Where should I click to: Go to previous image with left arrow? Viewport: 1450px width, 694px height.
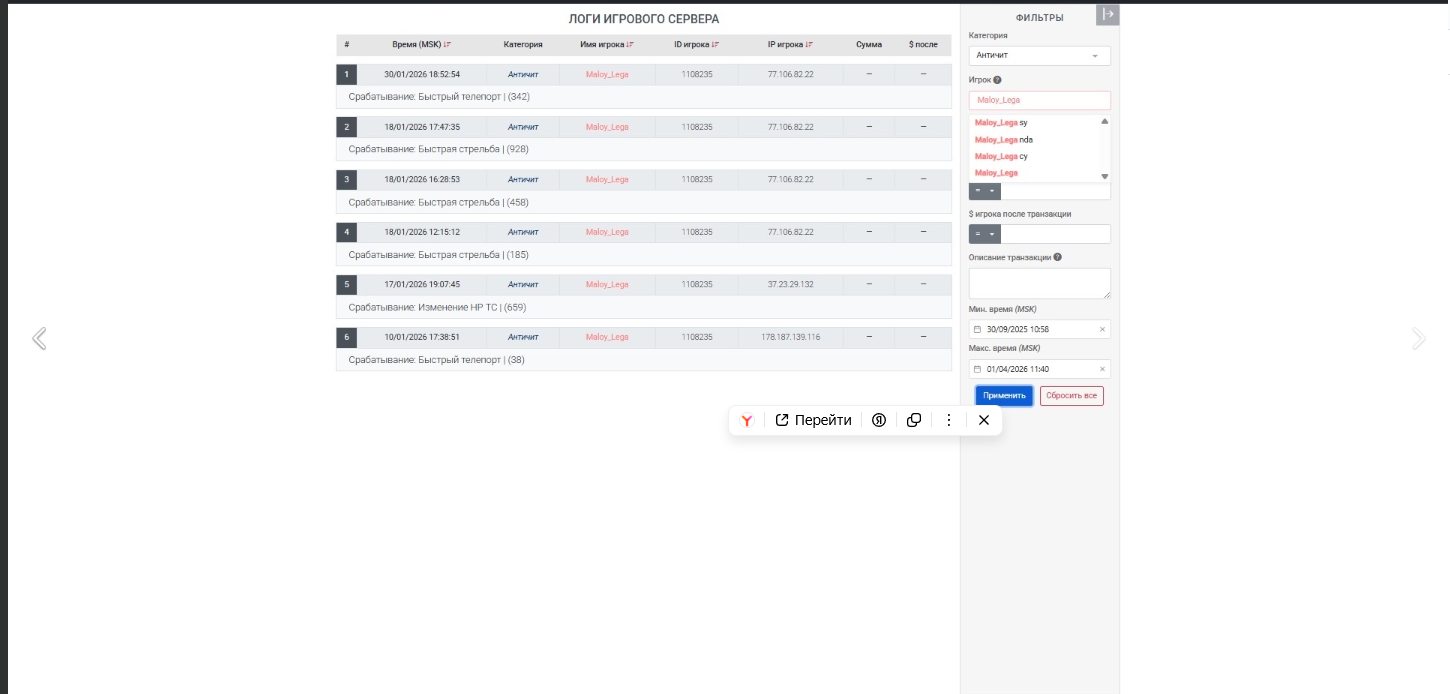tap(39, 339)
